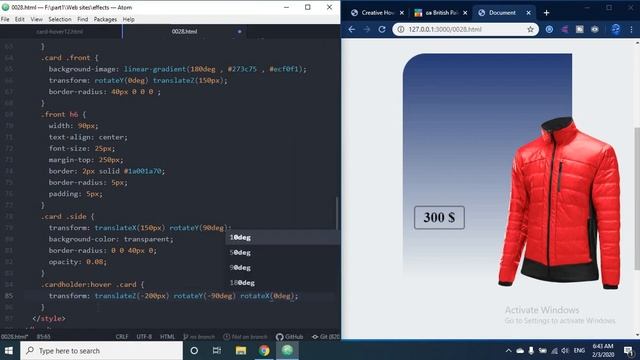
Task: Open the Selection menu in Atom
Action: [60, 19]
